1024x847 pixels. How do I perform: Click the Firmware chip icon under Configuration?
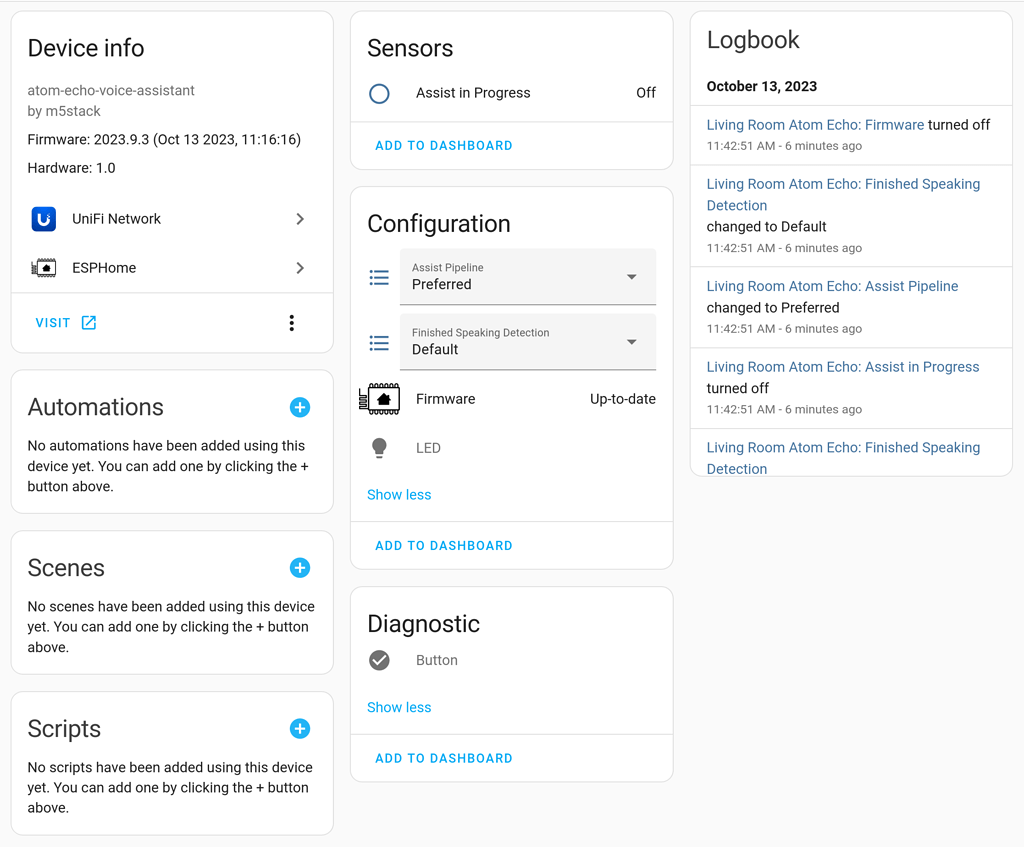pos(379,398)
